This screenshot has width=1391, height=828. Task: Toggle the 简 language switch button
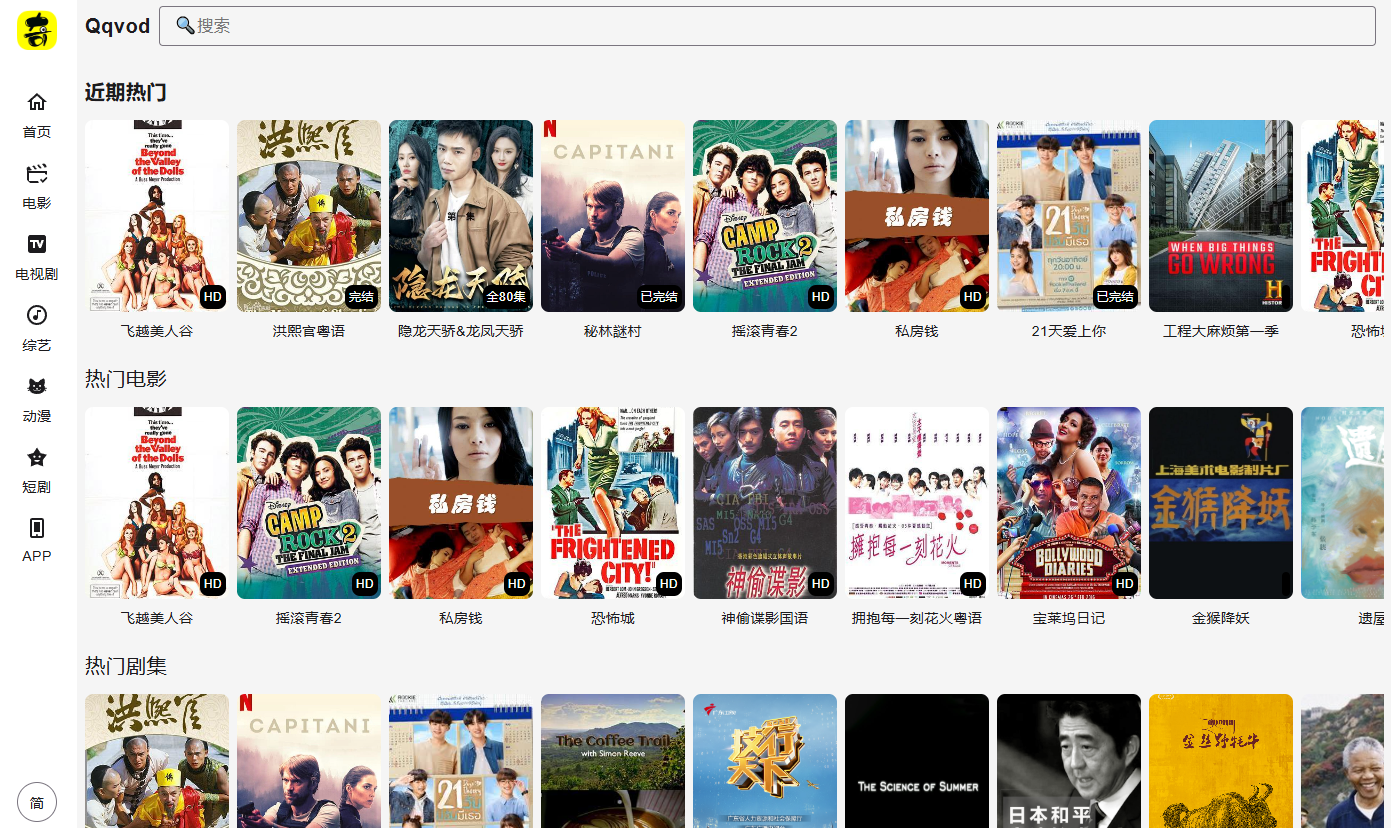coord(37,802)
